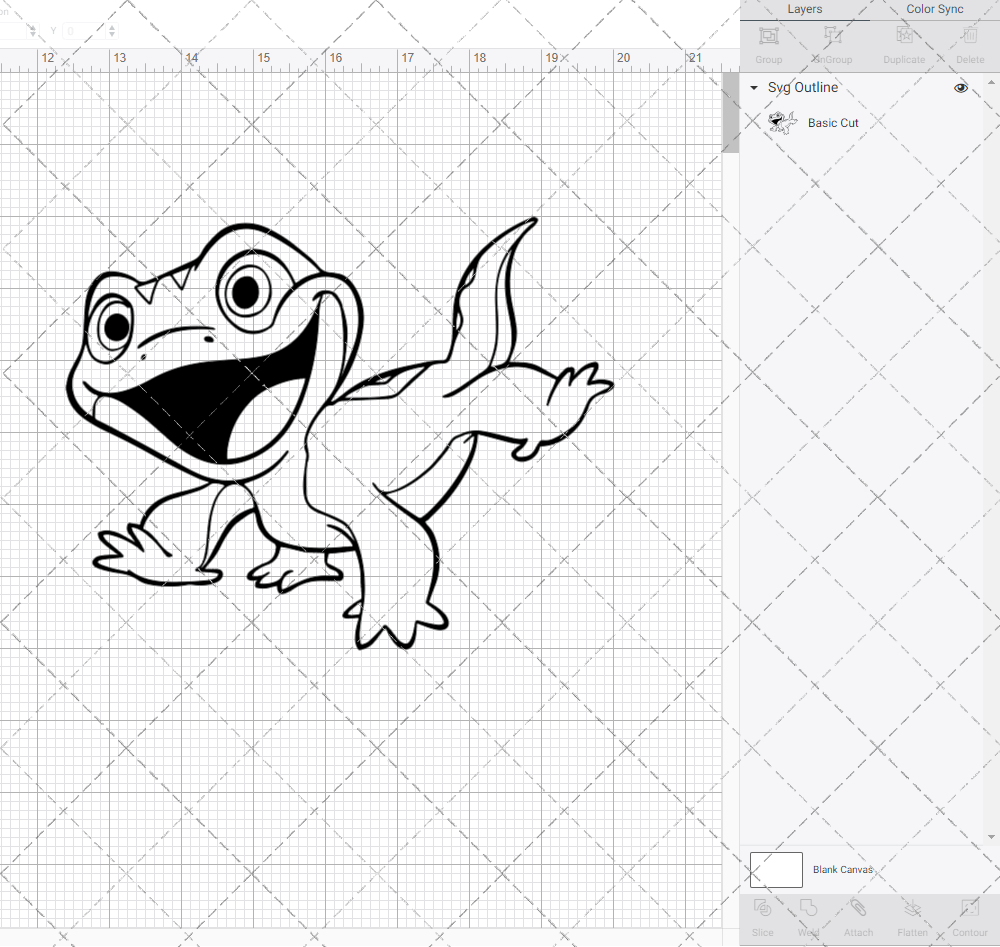1000x947 pixels.
Task: Click the layers panel scroll up arrow
Action: pyautogui.click(x=990, y=82)
